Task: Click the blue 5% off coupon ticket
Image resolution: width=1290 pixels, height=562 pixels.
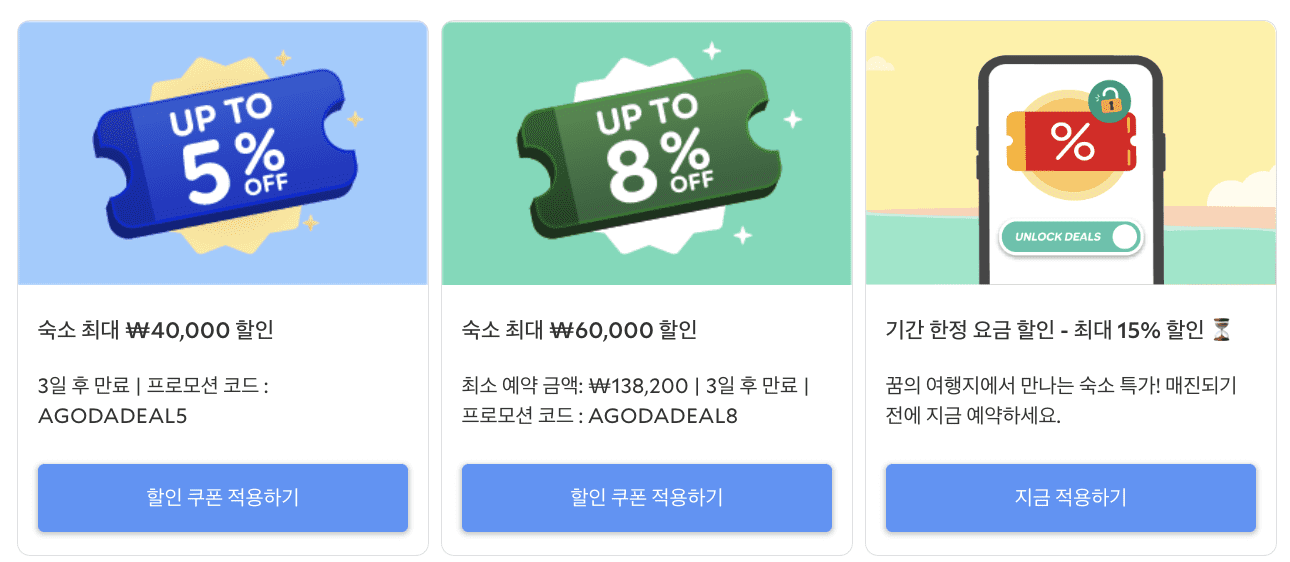Action: pyautogui.click(x=223, y=153)
